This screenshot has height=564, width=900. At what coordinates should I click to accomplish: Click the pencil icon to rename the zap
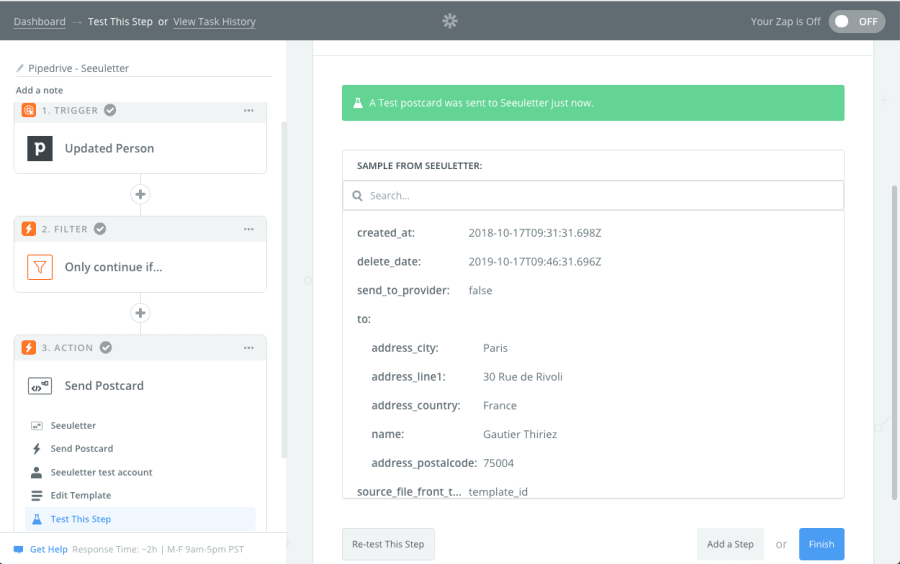click(20, 68)
